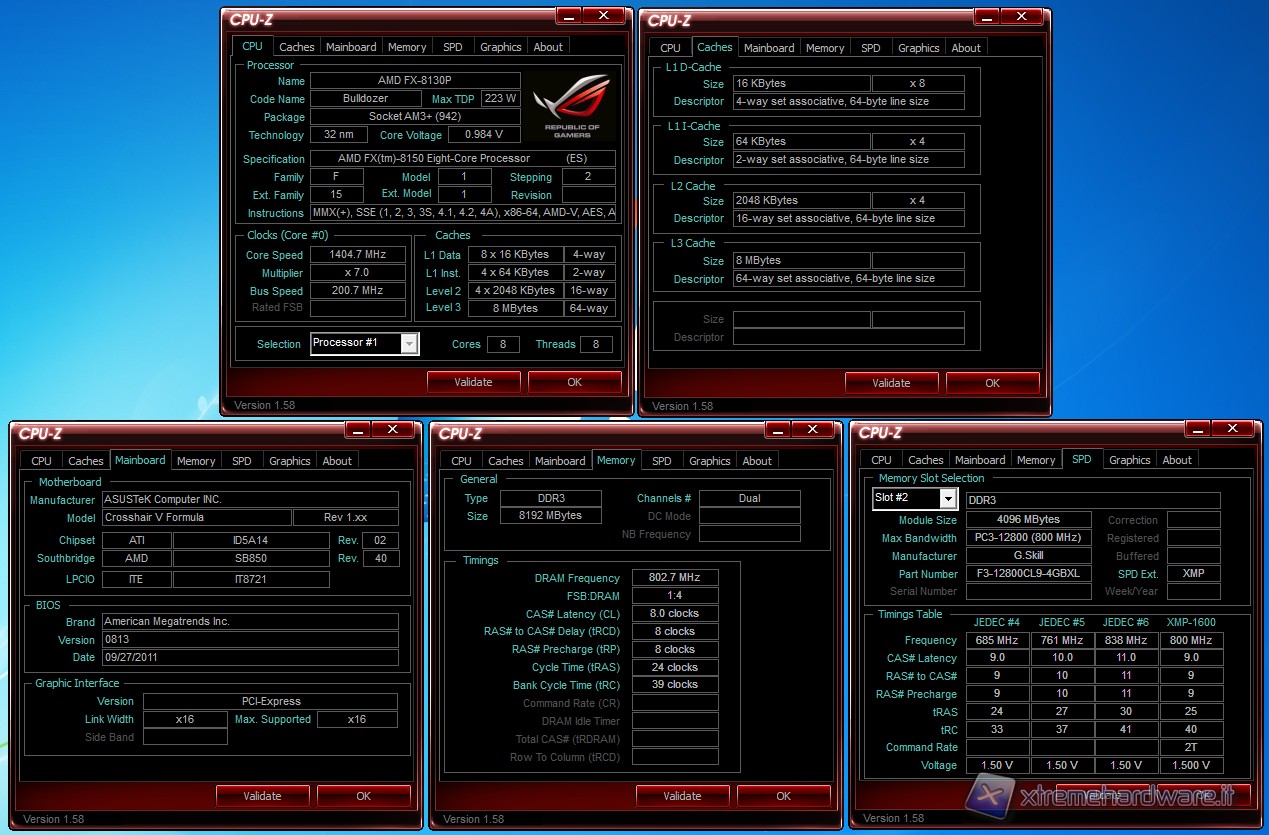Go to CPU tab in the Memory timings window
Image resolution: width=1269 pixels, height=835 pixels.
coord(461,461)
